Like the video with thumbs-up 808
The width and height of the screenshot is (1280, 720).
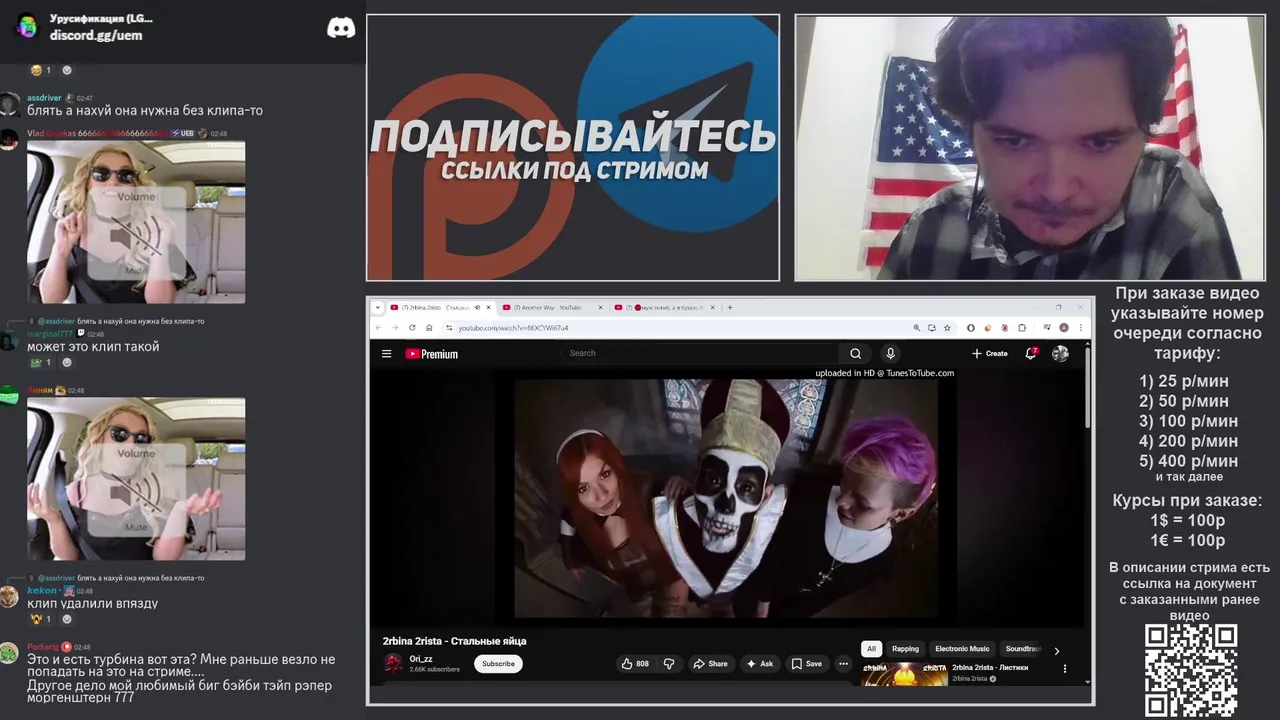(x=635, y=663)
